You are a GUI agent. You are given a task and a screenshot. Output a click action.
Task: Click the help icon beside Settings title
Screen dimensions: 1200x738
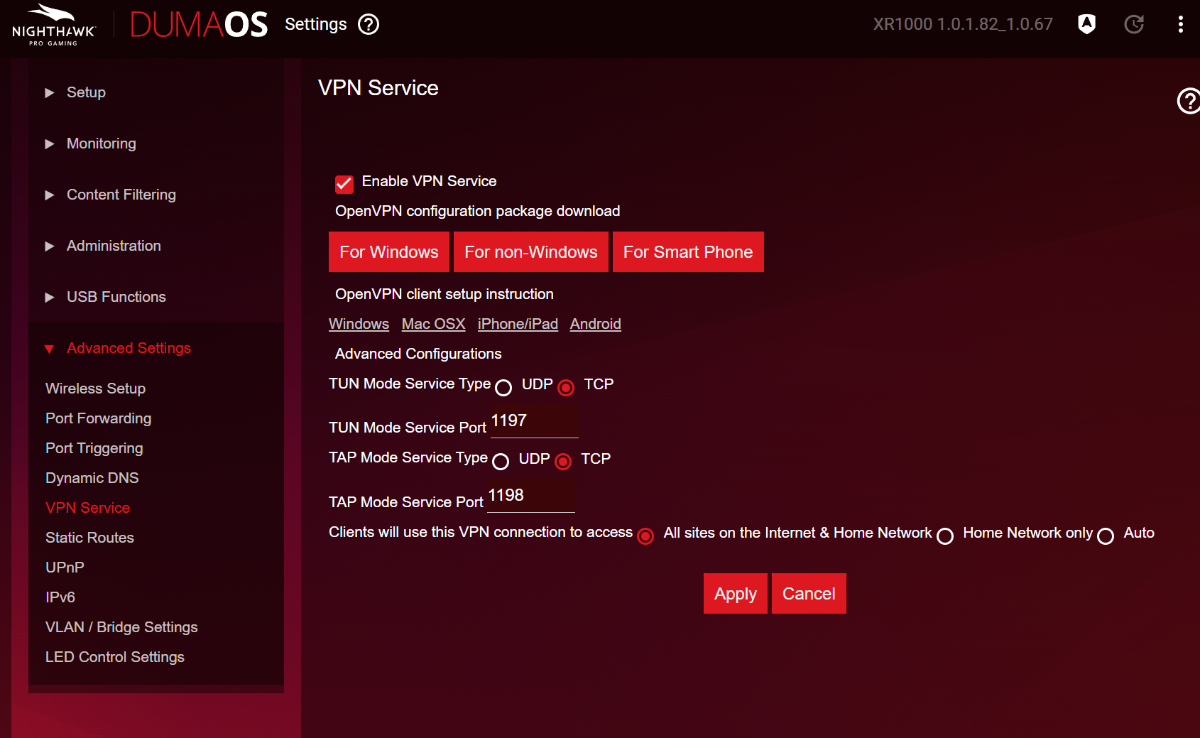click(x=368, y=25)
